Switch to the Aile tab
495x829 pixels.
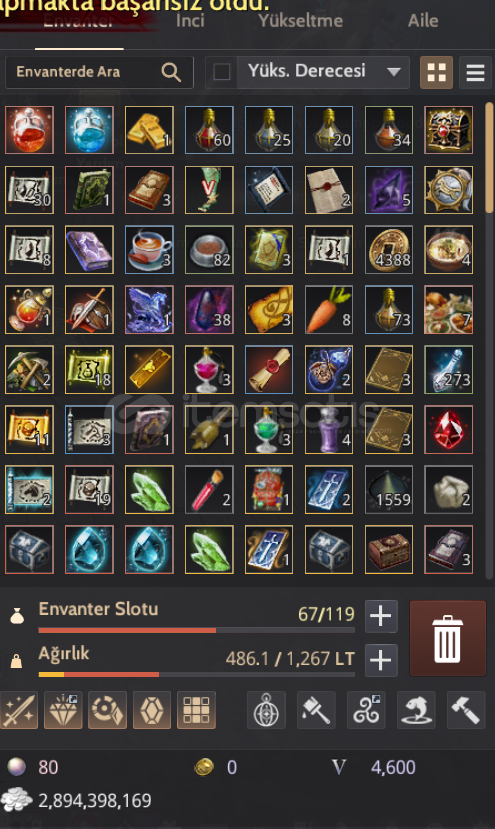point(423,21)
